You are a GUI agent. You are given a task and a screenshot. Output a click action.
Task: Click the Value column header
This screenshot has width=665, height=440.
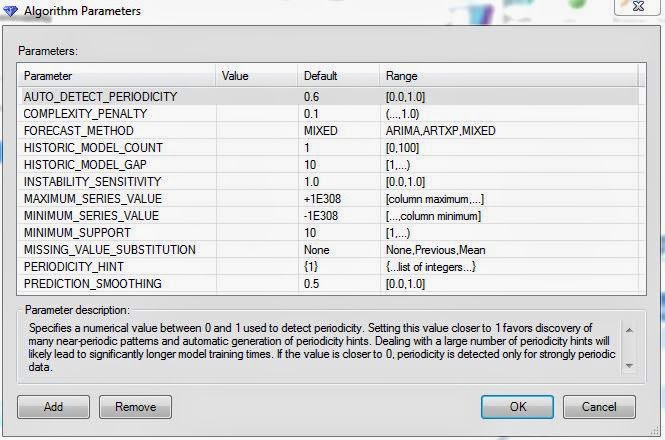[x=257, y=76]
